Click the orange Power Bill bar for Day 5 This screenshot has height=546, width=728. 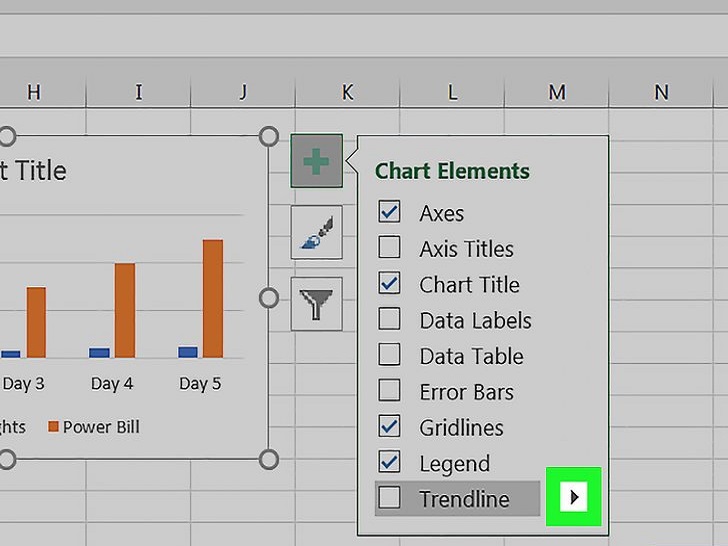(x=213, y=299)
